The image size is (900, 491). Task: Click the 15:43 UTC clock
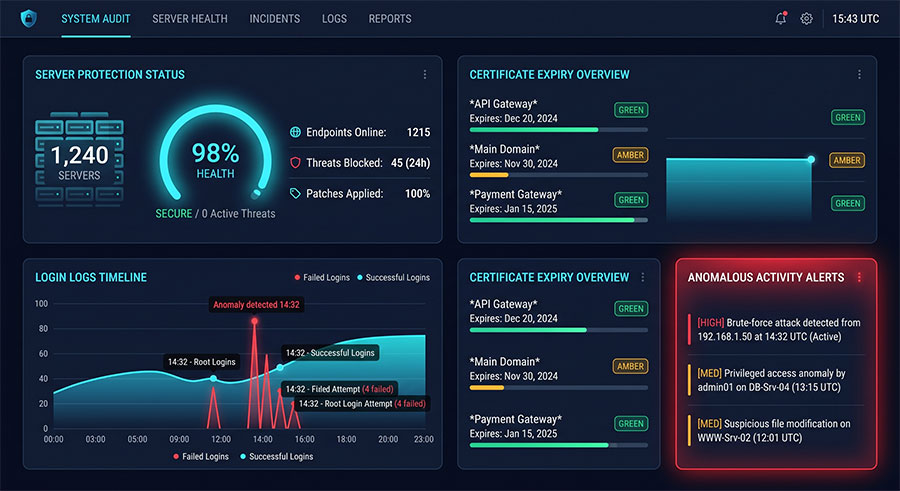click(x=855, y=19)
